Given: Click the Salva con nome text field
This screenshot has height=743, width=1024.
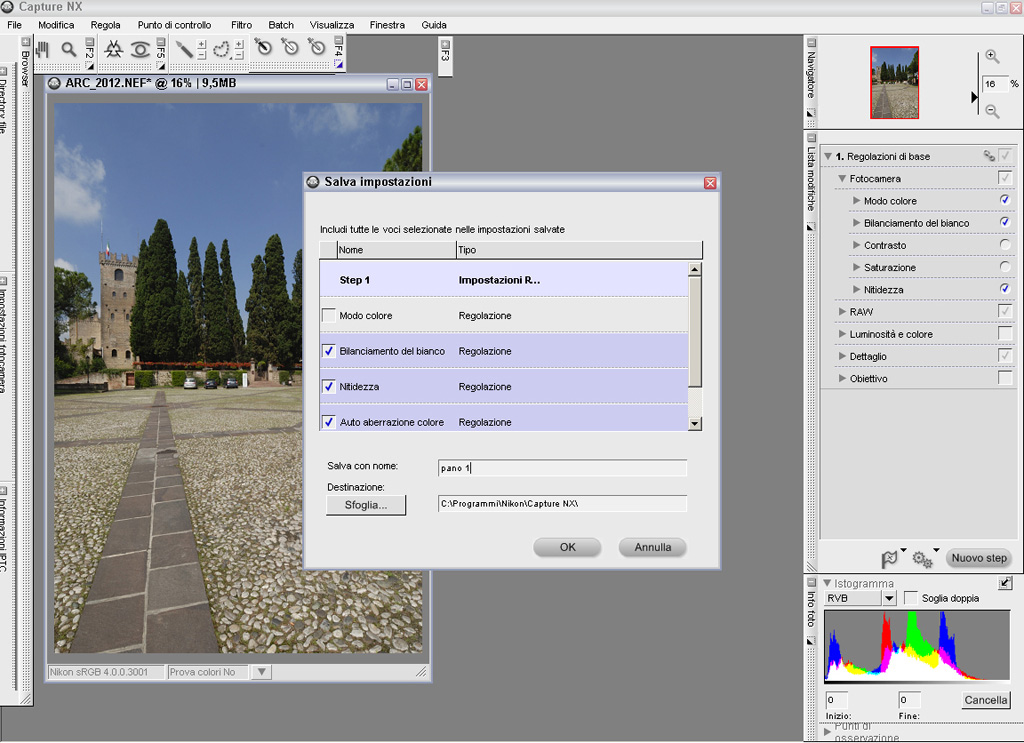Looking at the screenshot, I should [562, 467].
